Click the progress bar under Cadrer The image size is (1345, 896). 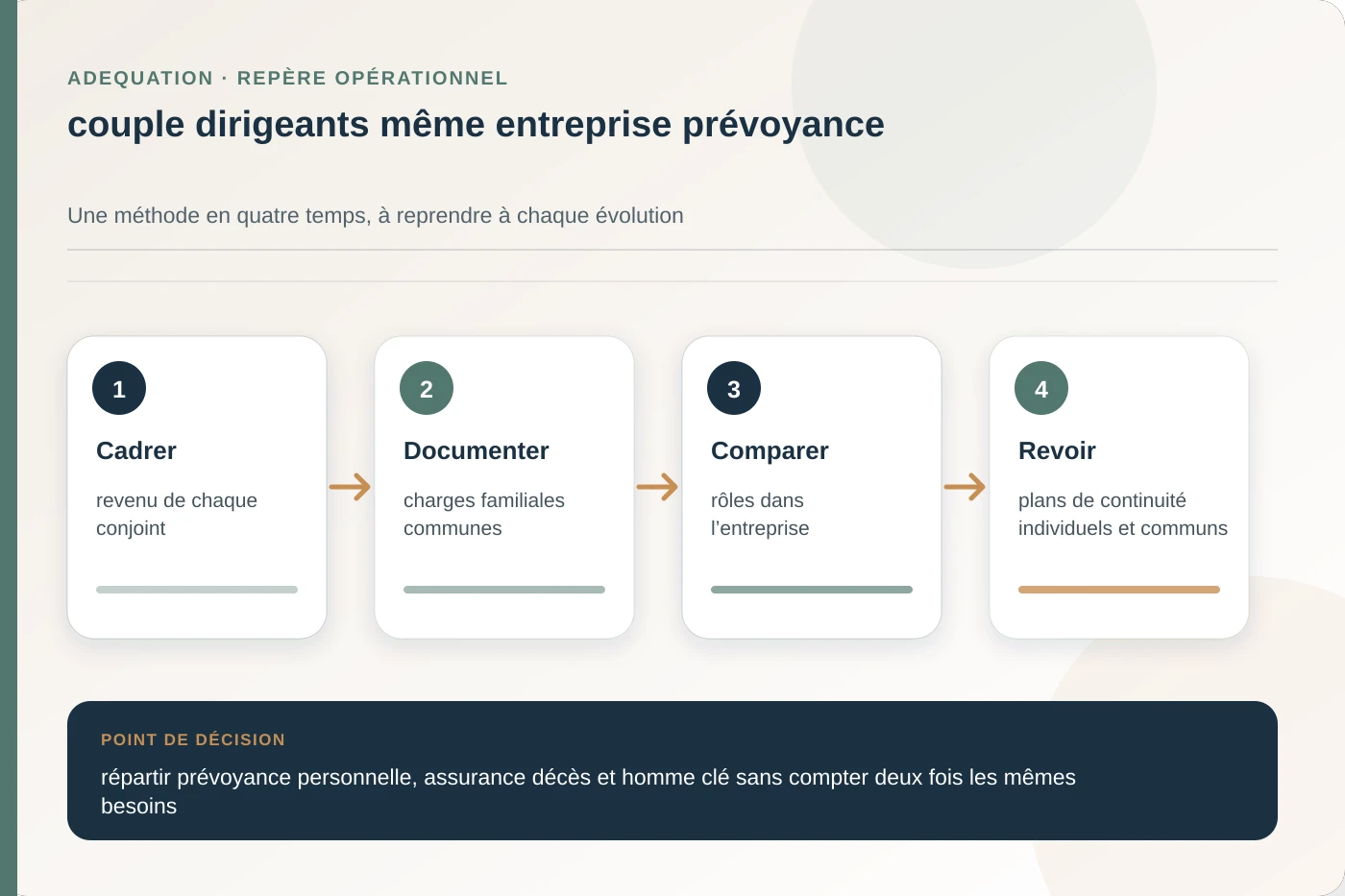pos(197,590)
